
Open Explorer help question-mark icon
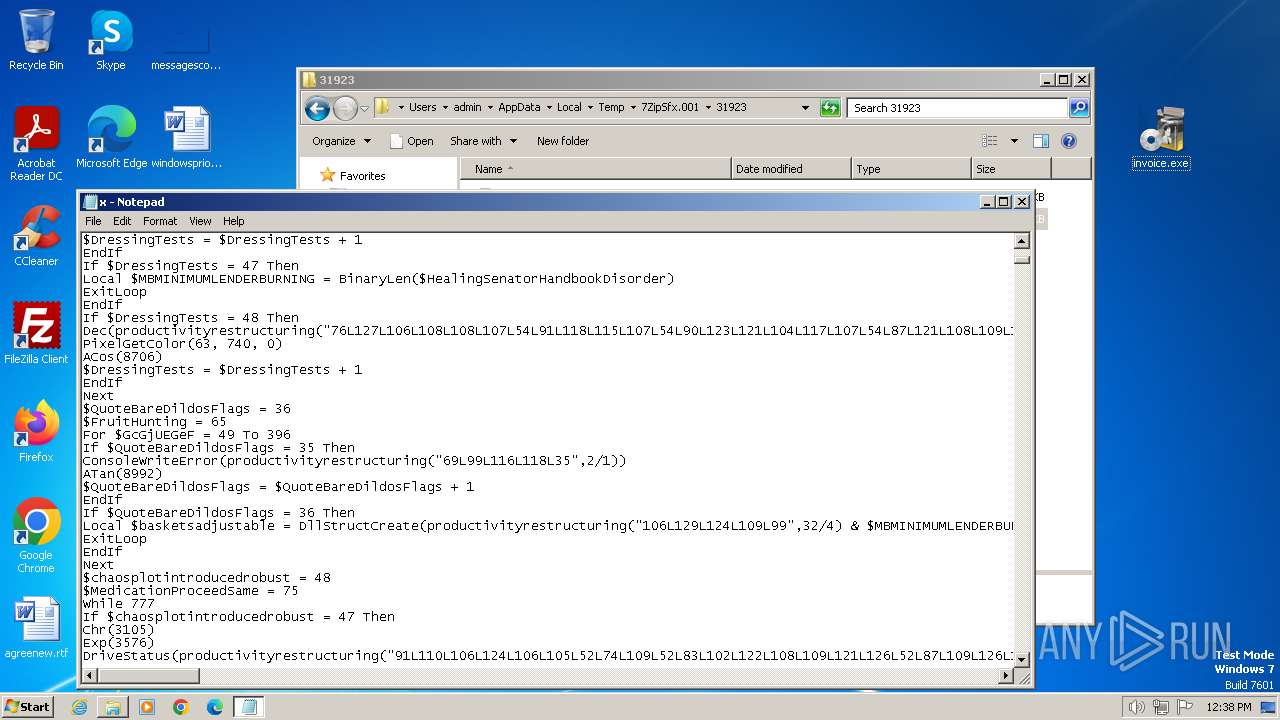[1069, 141]
